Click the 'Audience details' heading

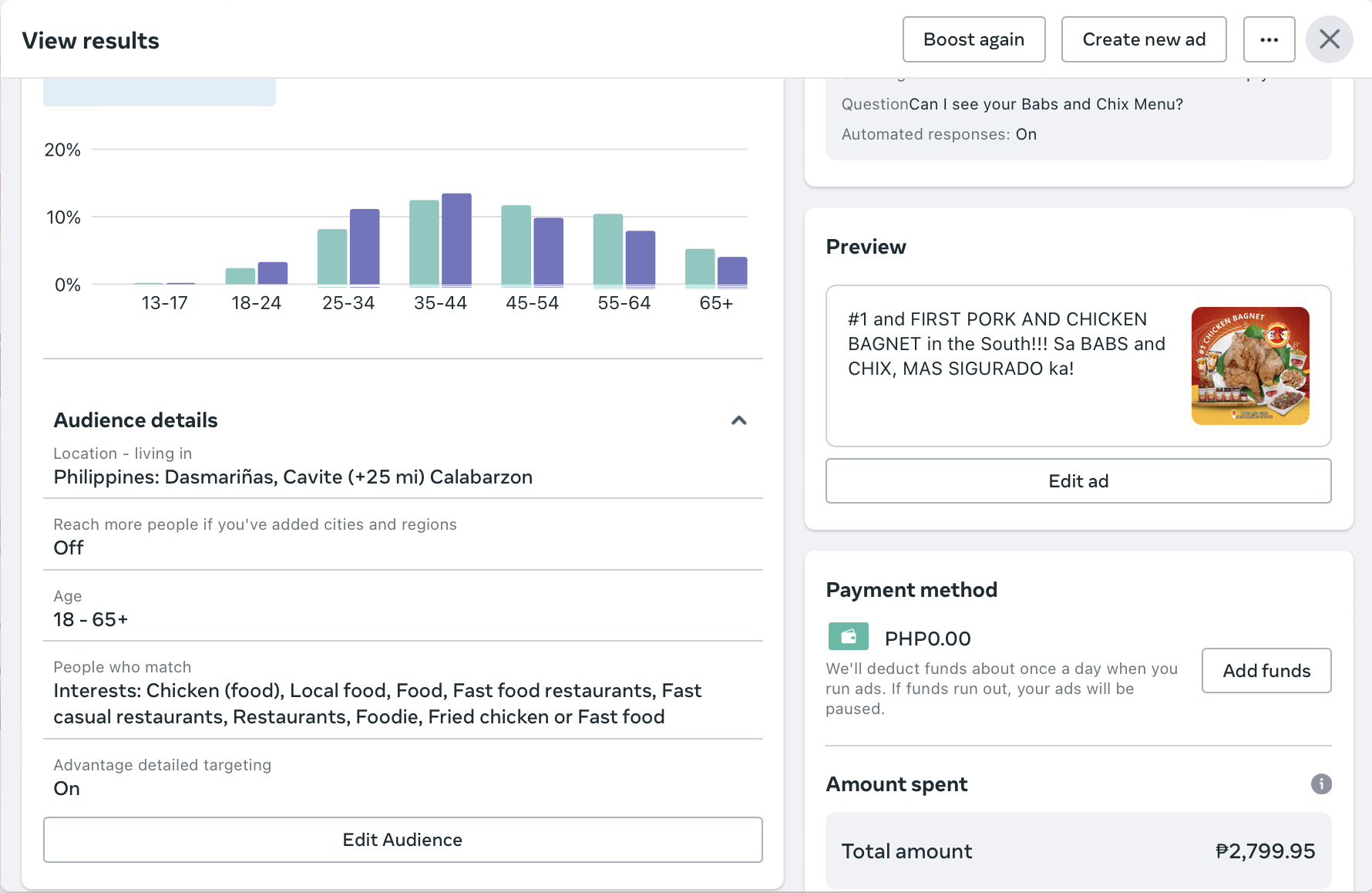136,420
